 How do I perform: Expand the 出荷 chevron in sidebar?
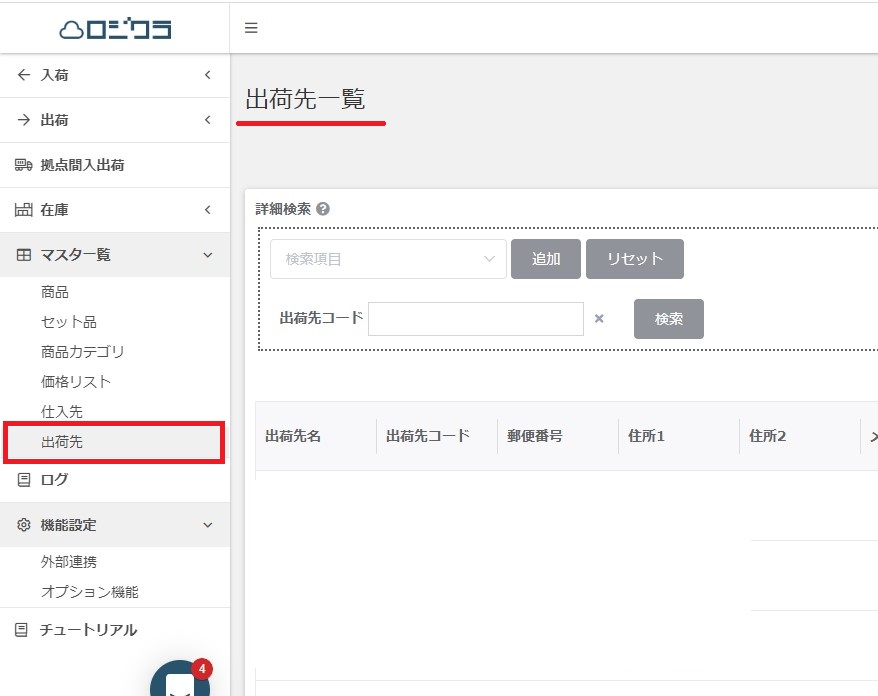[207, 120]
